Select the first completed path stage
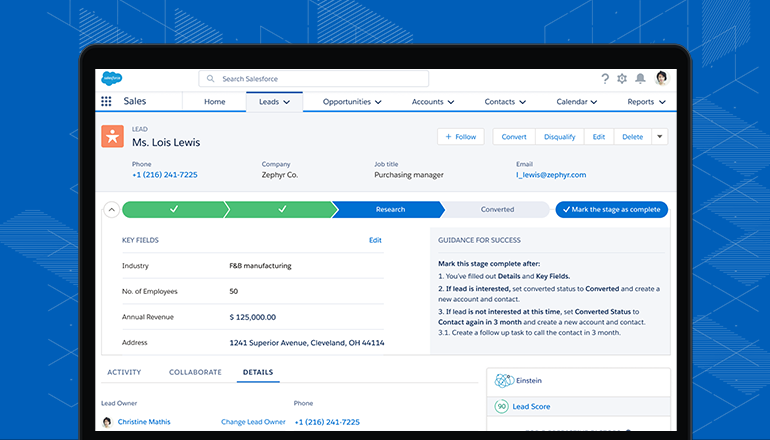This screenshot has height=440, width=770. pyautogui.click(x=174, y=210)
